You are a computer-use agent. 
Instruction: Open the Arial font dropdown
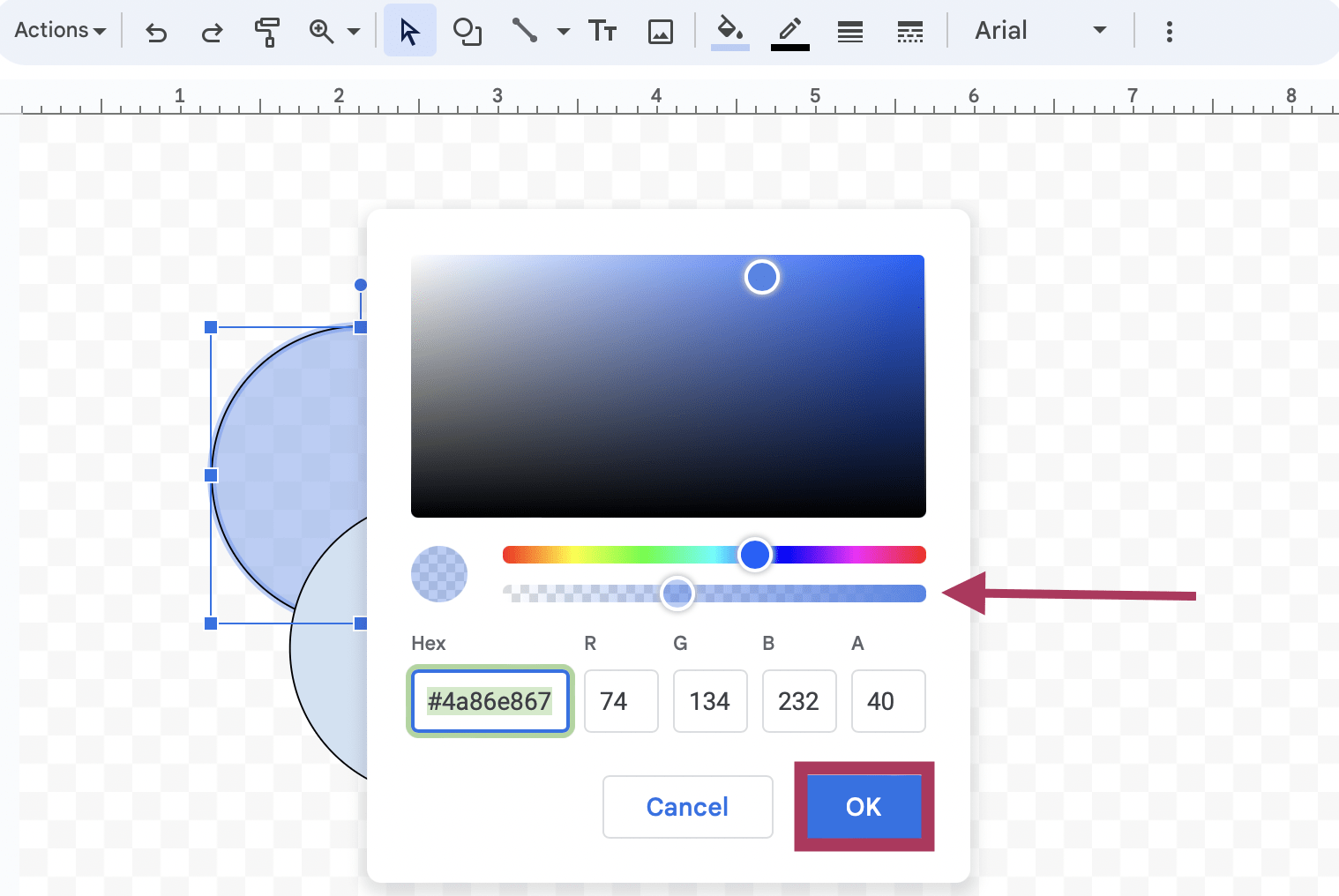pyautogui.click(x=1041, y=30)
